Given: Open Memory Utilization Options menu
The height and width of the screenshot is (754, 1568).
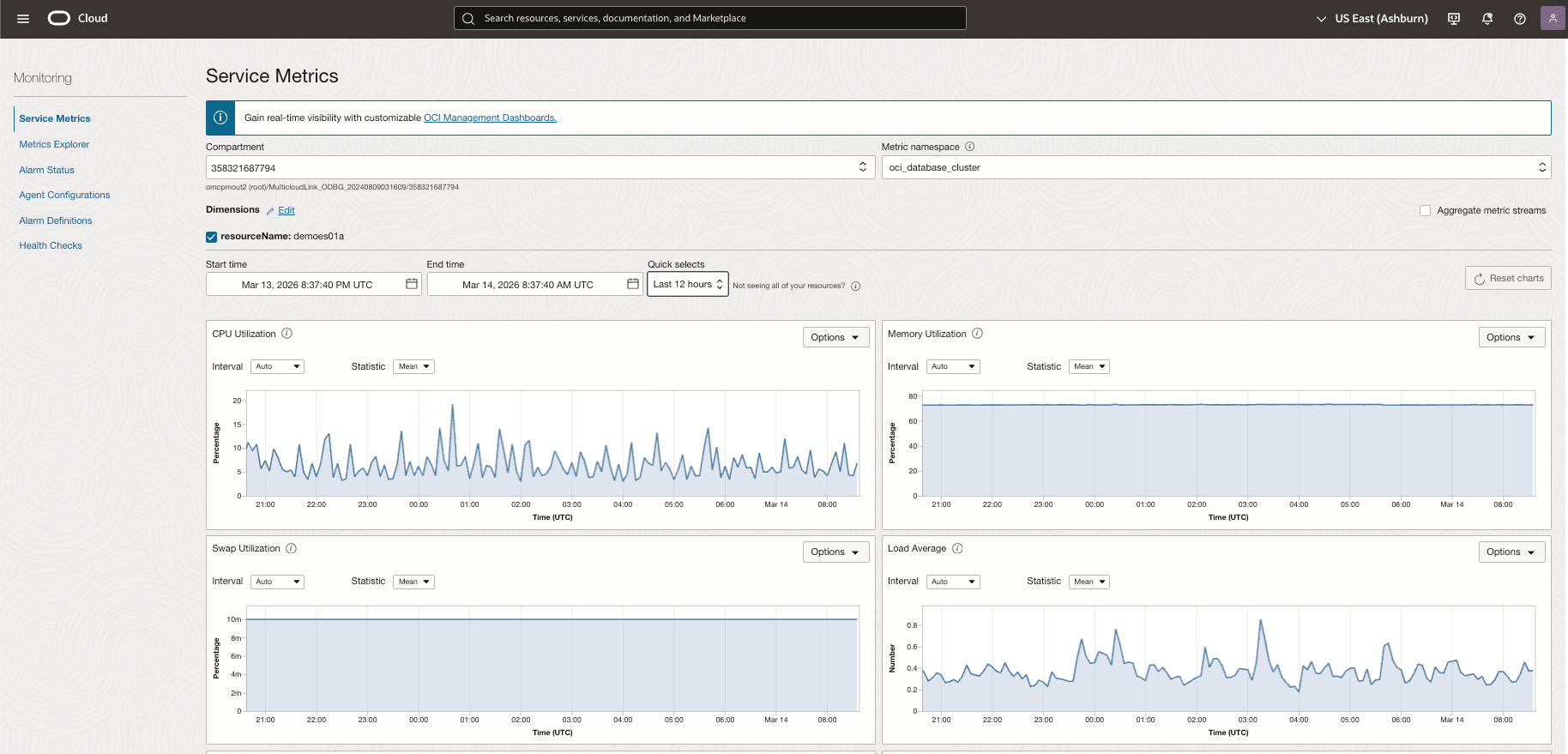Looking at the screenshot, I should tap(1511, 337).
